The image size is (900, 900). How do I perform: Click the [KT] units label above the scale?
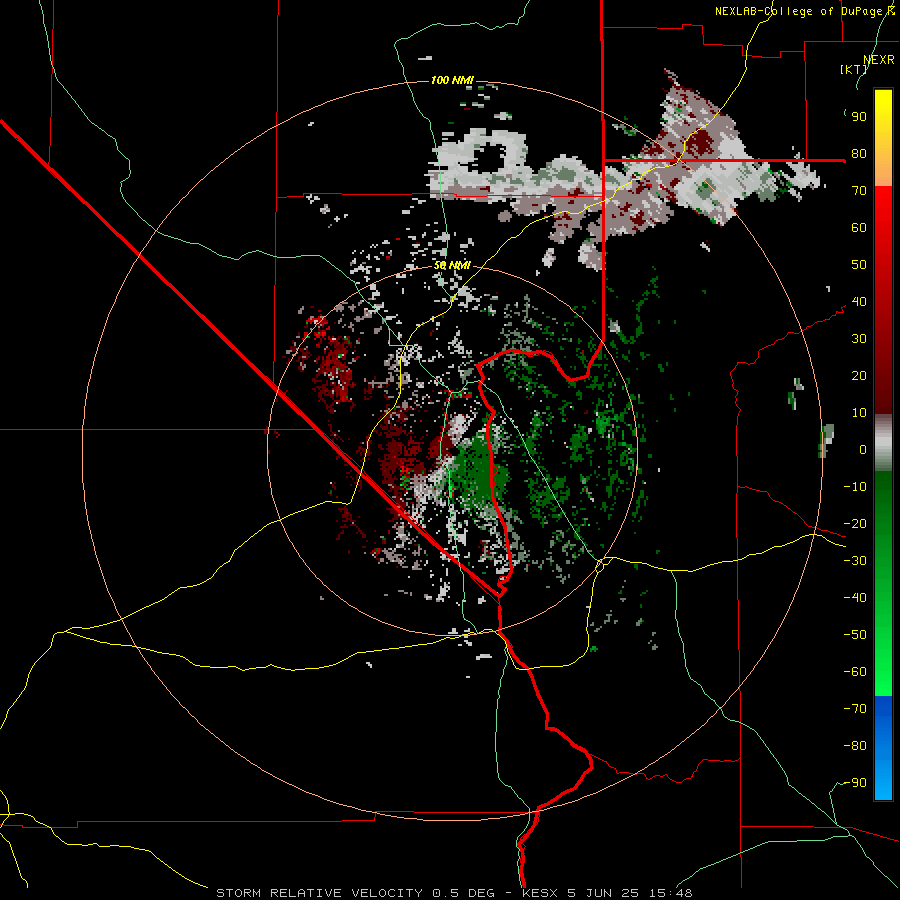(853, 69)
